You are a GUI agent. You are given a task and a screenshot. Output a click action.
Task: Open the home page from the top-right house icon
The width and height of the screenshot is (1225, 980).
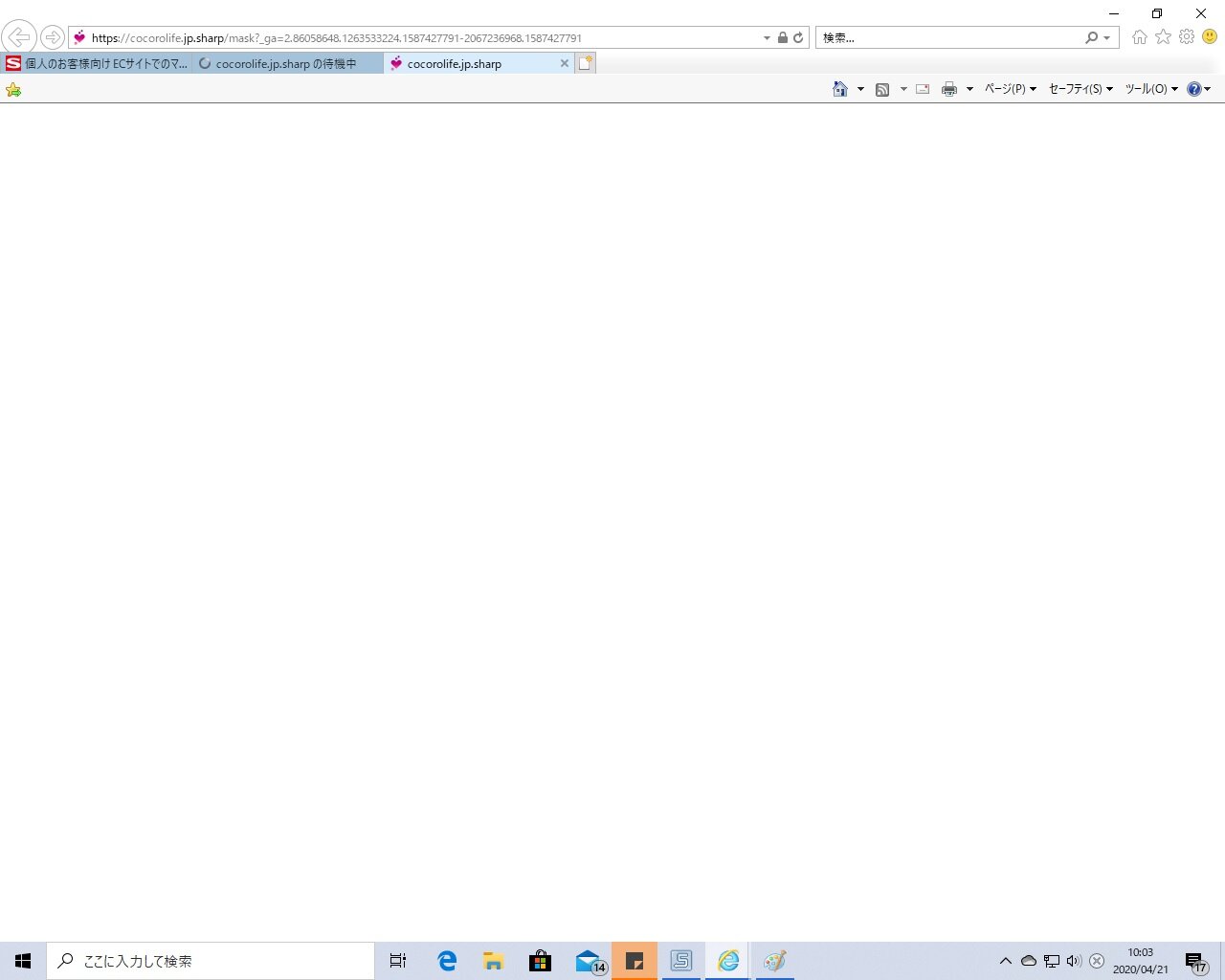click(x=1140, y=37)
